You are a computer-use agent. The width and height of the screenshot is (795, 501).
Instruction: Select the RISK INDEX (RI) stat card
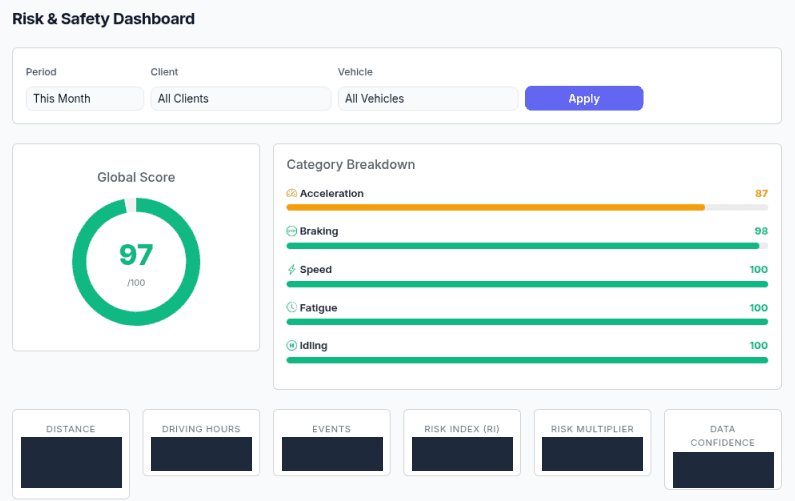tap(462, 443)
